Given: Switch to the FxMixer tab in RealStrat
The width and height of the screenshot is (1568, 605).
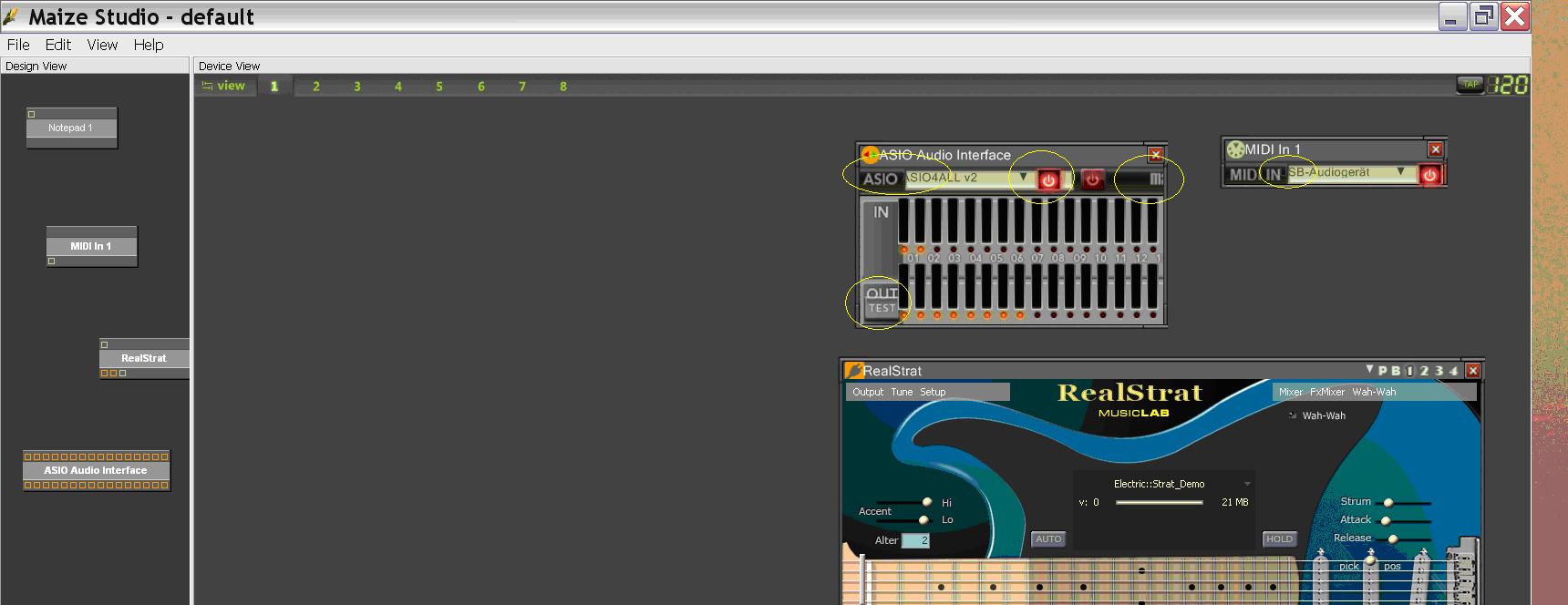Looking at the screenshot, I should click(x=1327, y=392).
